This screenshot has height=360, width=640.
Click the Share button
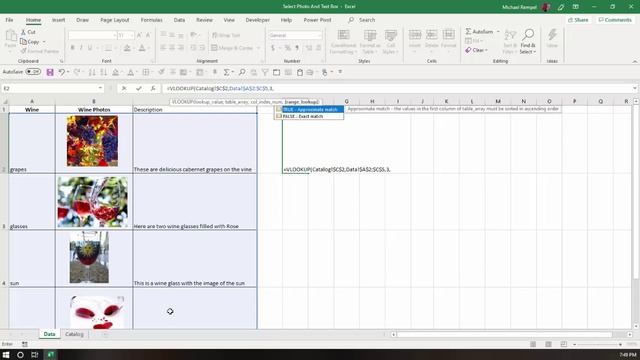point(578,20)
